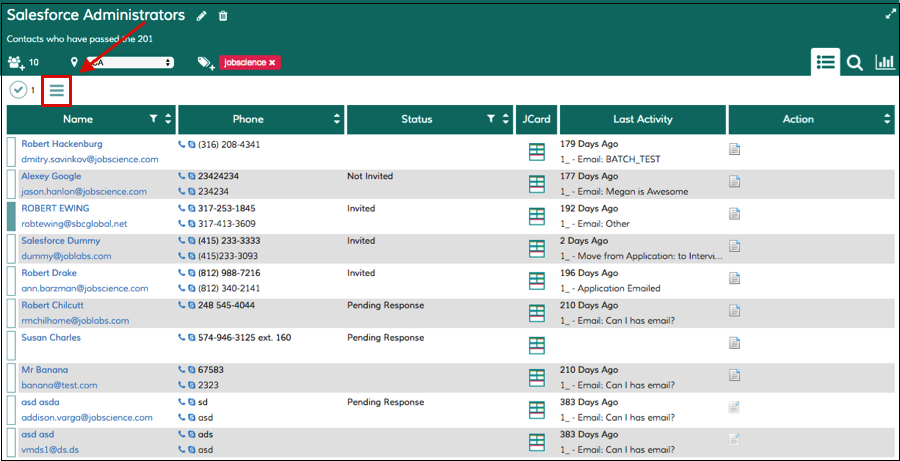900x461 pixels.
Task: Open action document for Alexey Google
Action: pyautogui.click(x=734, y=181)
